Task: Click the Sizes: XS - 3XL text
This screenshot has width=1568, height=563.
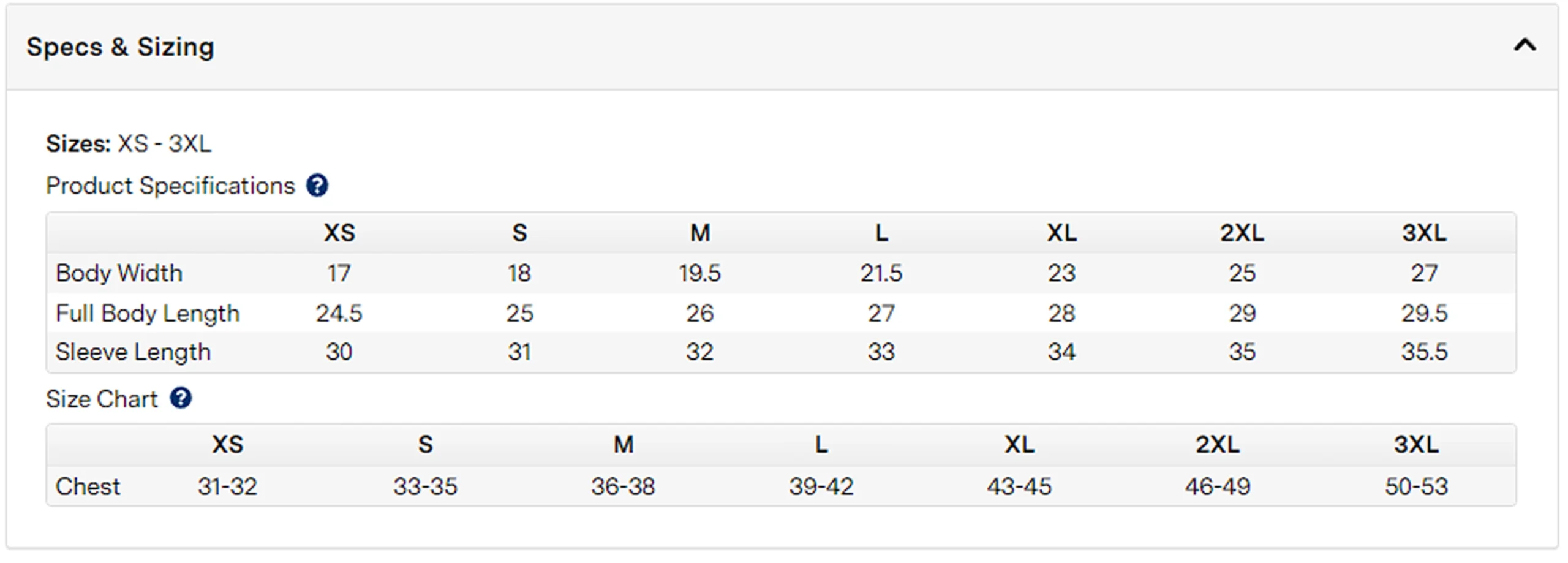Action: [x=129, y=144]
